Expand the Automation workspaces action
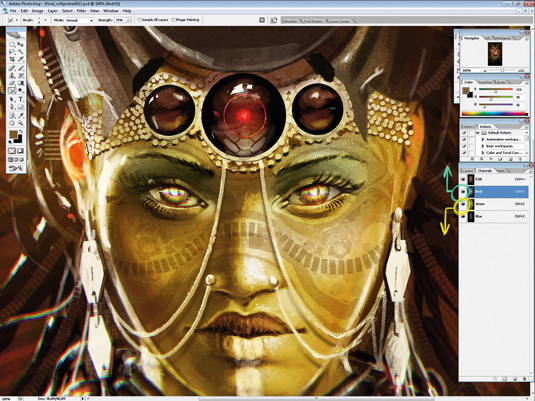 483,139
